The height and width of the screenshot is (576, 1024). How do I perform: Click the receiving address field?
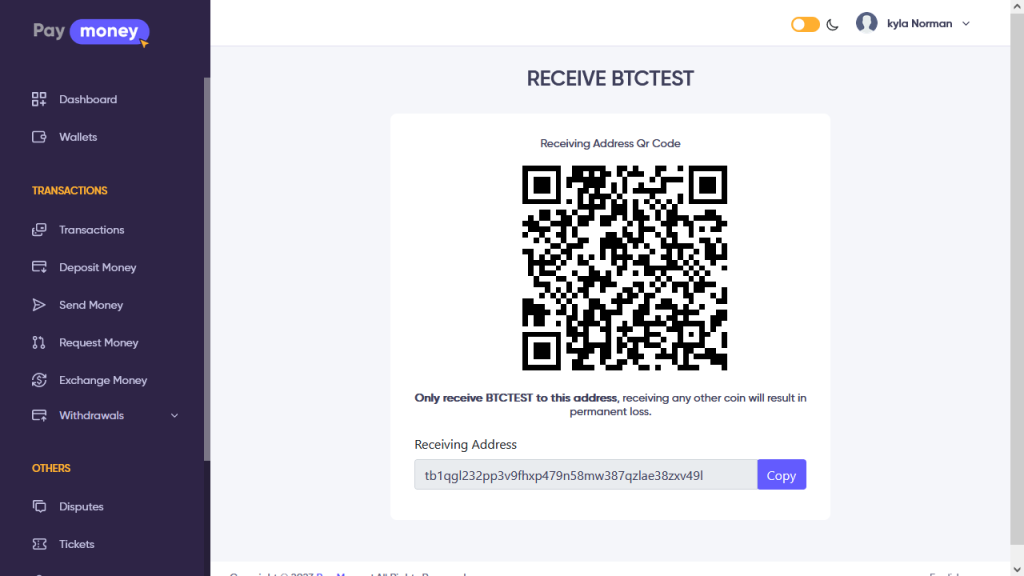(x=585, y=475)
